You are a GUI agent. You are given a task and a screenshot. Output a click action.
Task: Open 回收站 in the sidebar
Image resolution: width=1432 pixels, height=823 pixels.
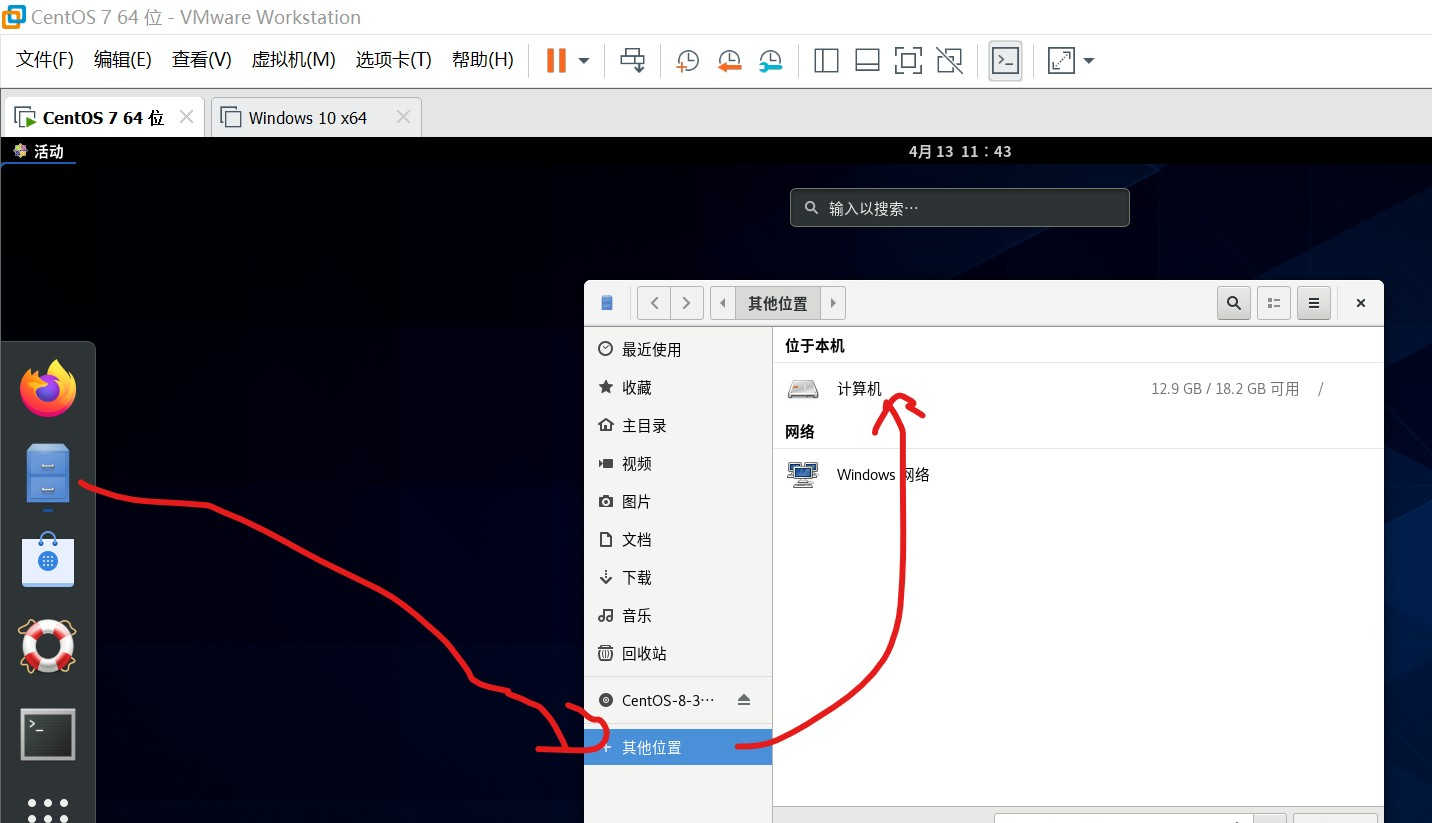point(678,653)
